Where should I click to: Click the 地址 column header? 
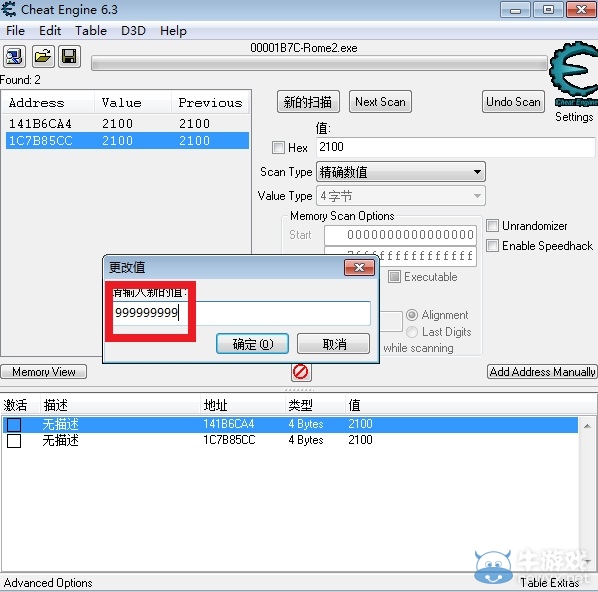point(243,405)
